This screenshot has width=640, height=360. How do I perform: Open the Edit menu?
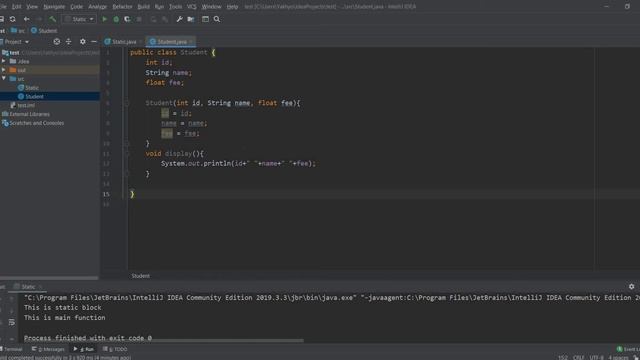(17, 7)
